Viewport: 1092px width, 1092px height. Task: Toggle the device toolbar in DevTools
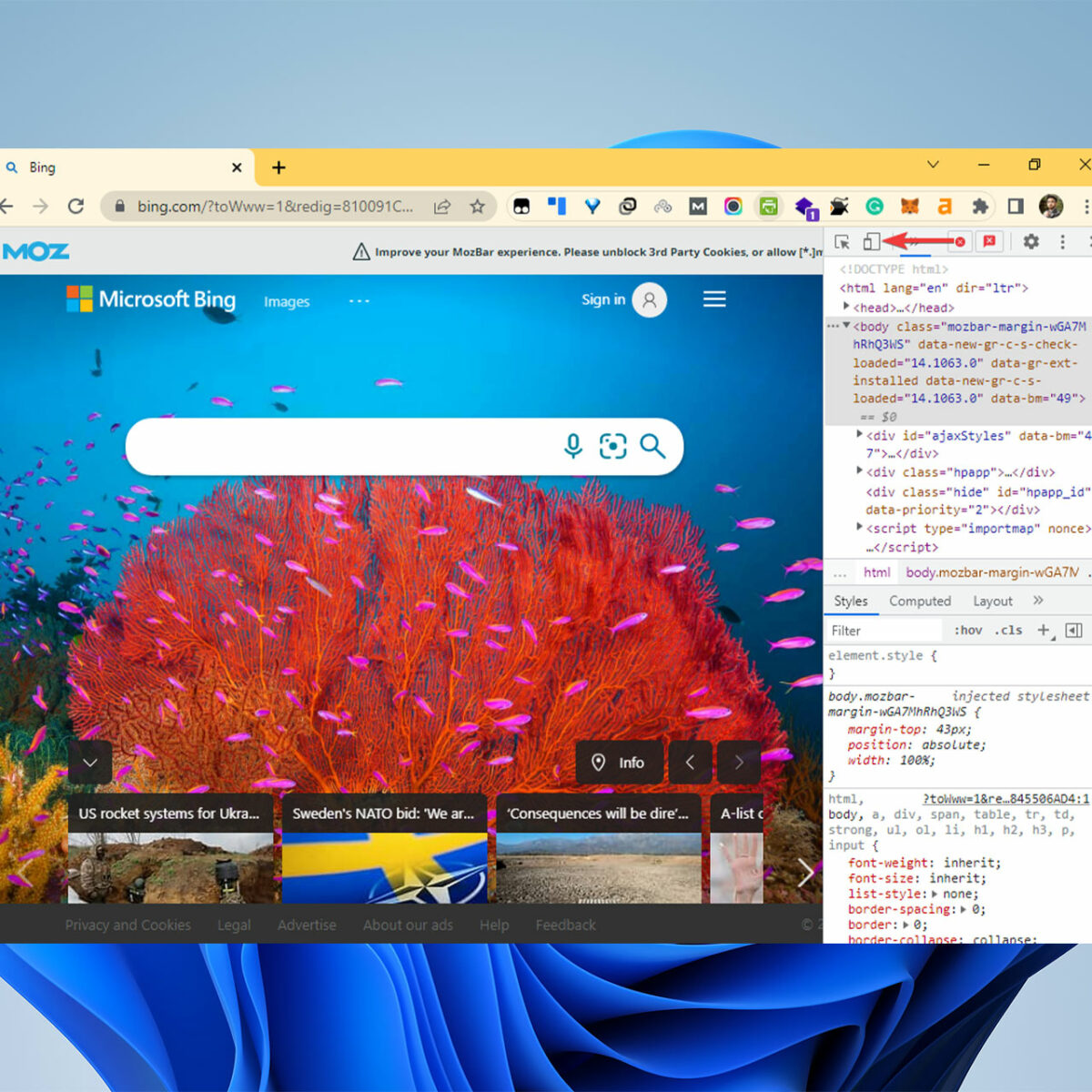tap(871, 242)
